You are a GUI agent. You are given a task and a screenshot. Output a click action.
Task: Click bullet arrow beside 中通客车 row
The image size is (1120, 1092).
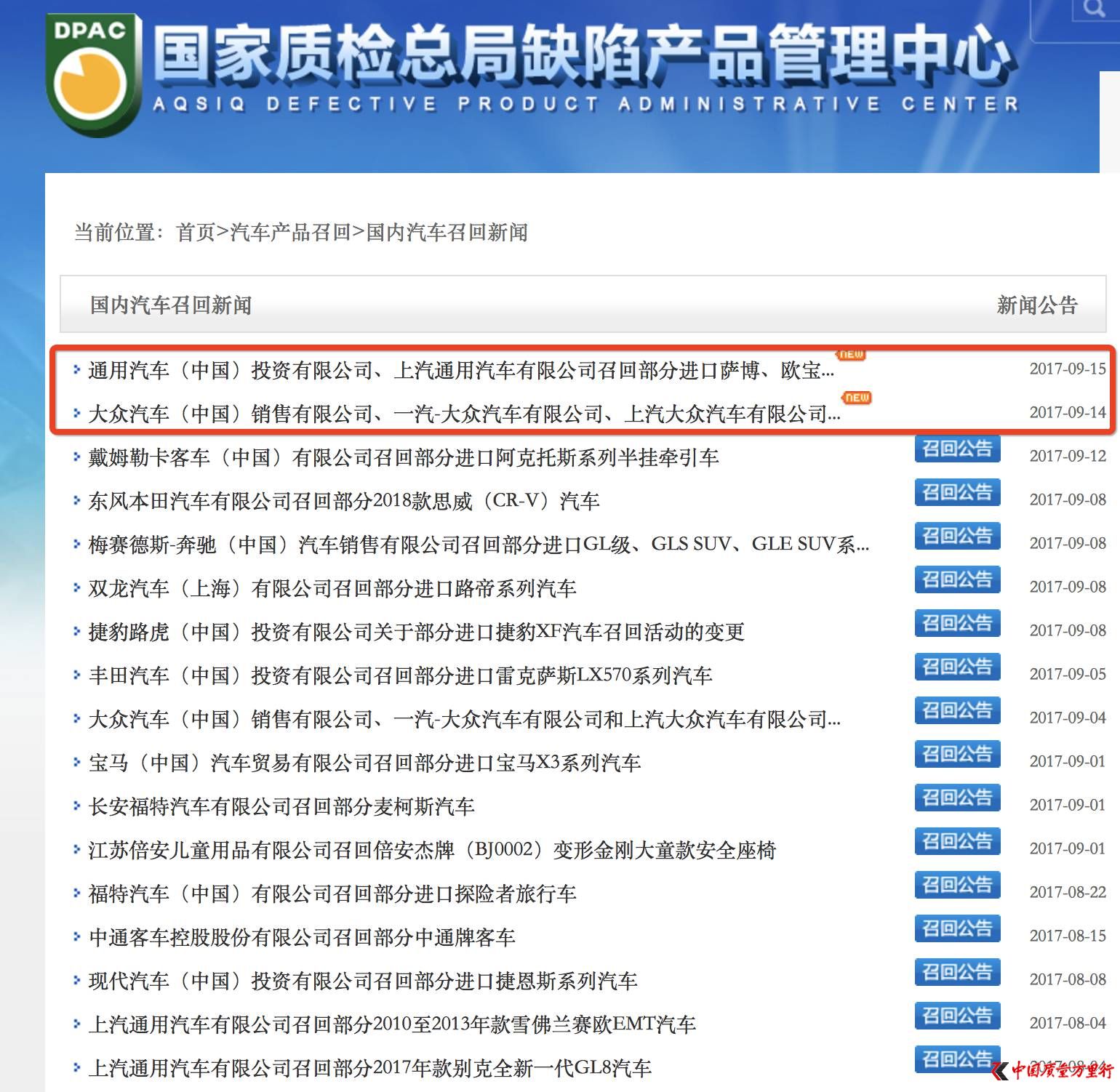(76, 937)
